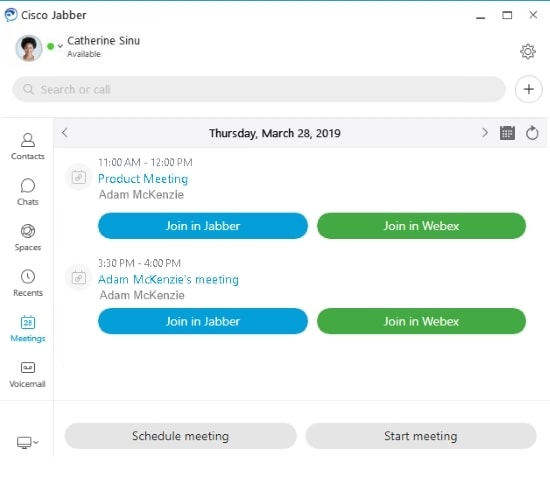550x485 pixels.
Task: Go to the next day arrow
Action: pos(485,133)
